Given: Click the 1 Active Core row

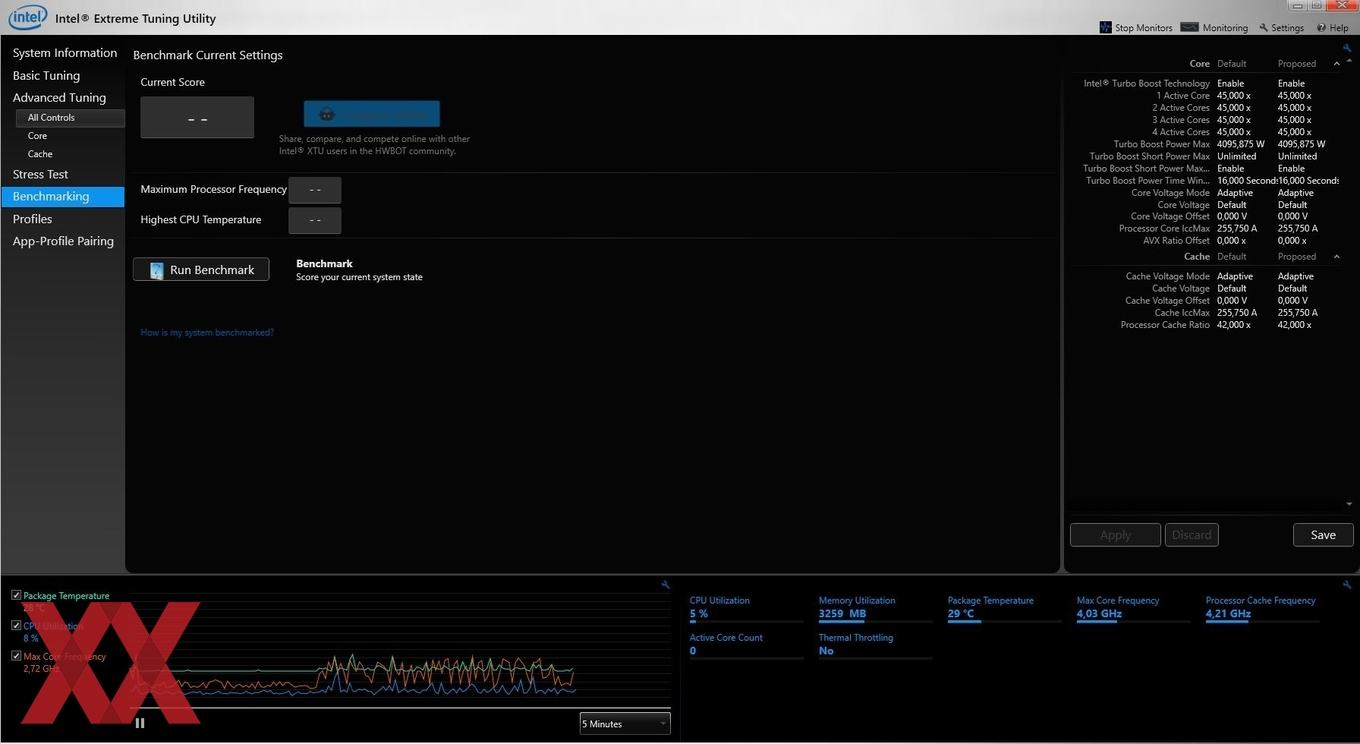Looking at the screenshot, I should 1205,96.
